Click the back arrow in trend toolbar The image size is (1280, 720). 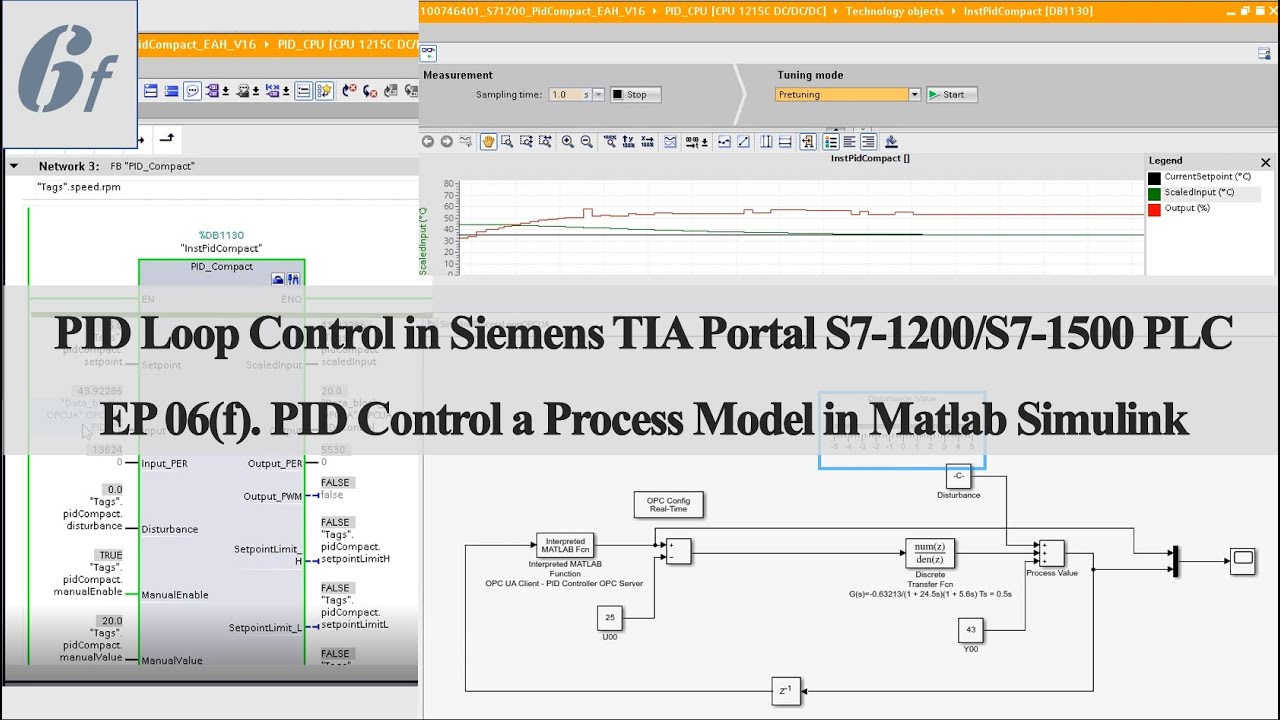[428, 141]
